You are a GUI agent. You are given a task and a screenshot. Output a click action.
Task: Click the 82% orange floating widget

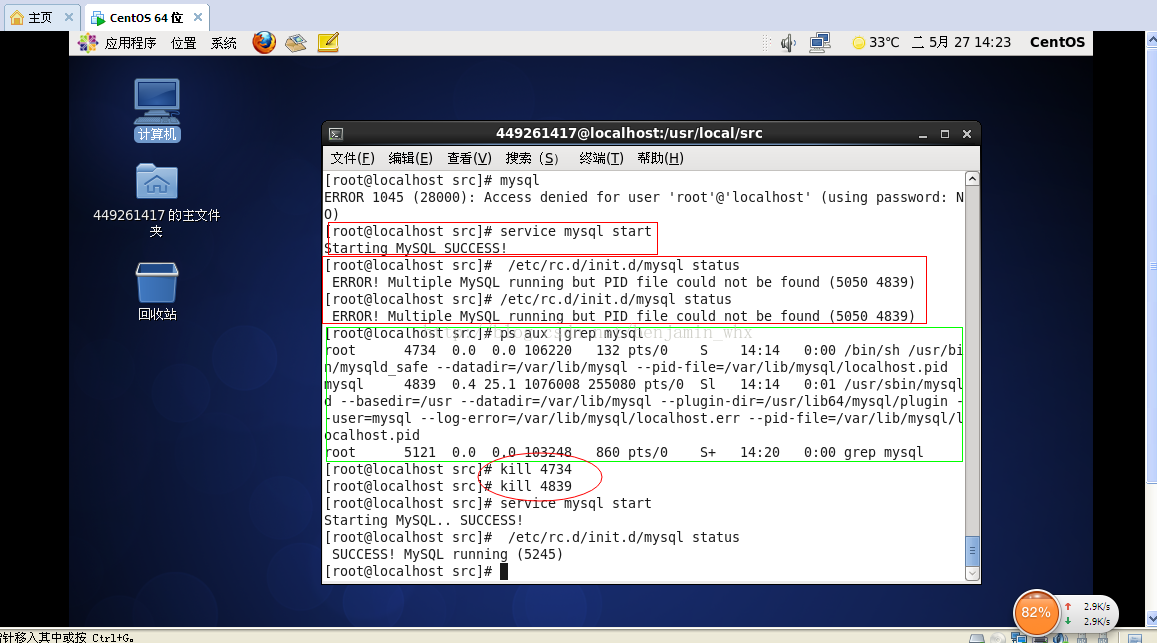click(x=1036, y=612)
